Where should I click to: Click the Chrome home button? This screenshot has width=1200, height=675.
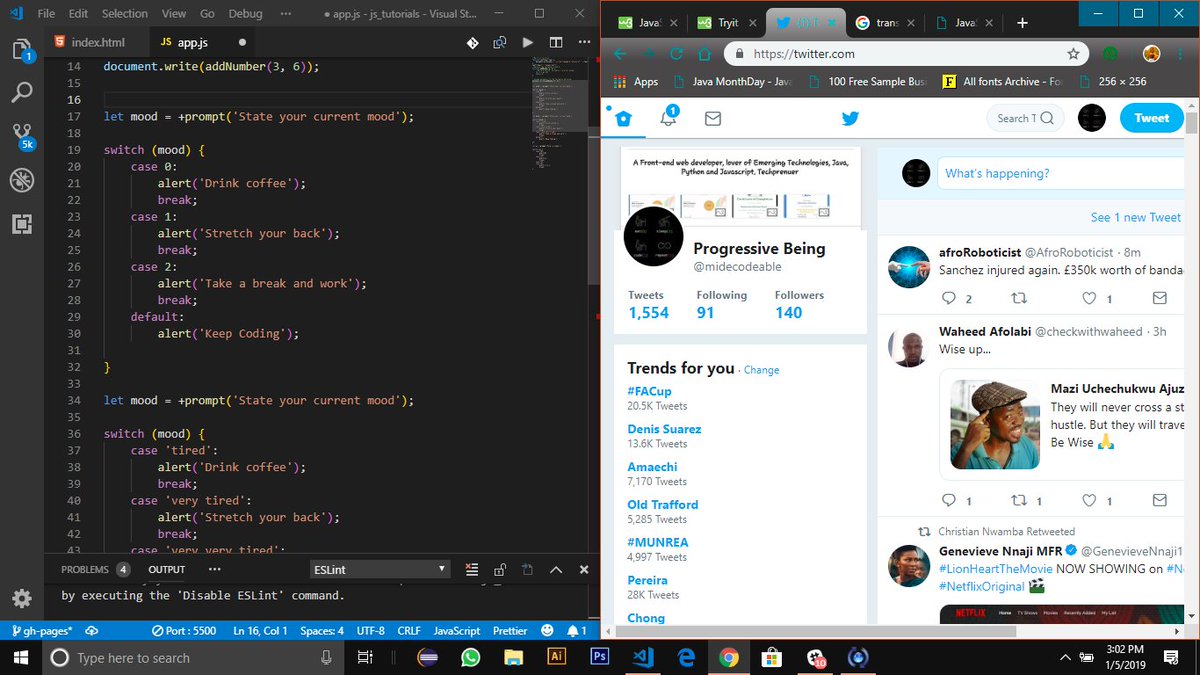coord(704,54)
